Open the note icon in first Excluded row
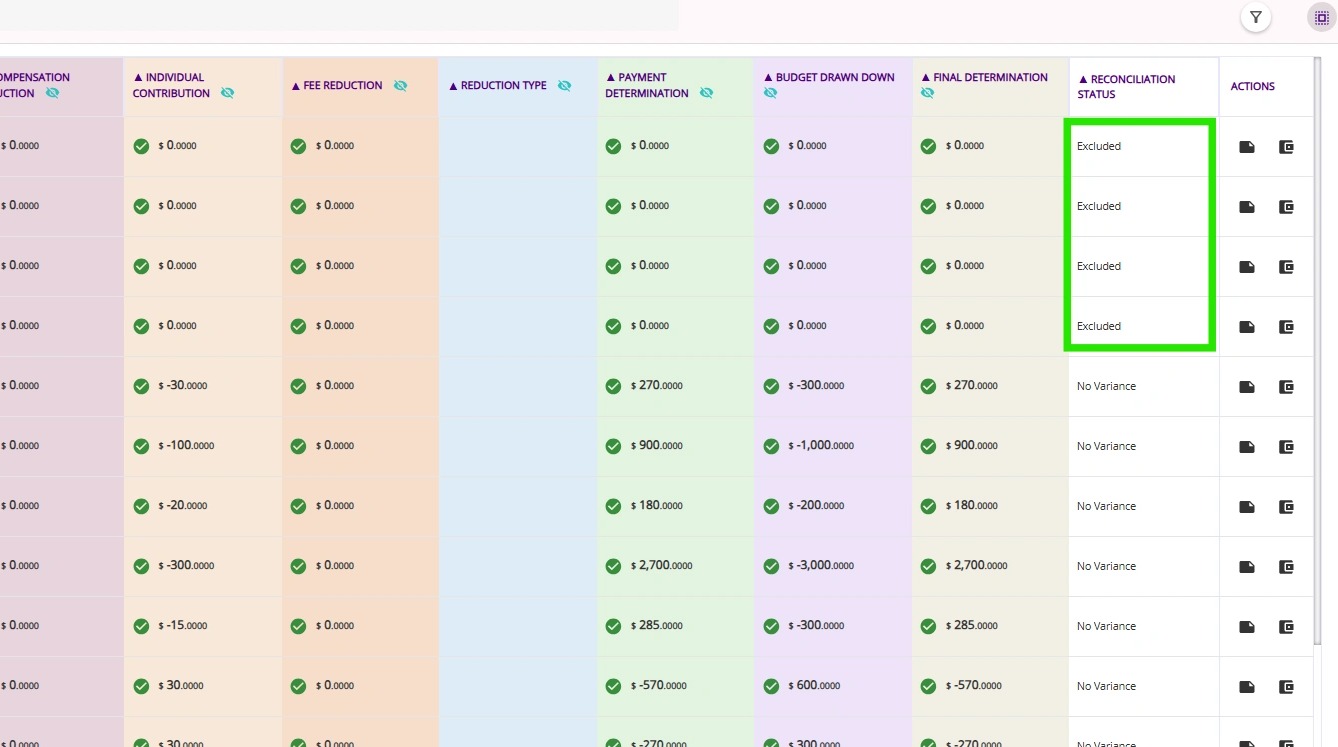1338x747 pixels. pyautogui.click(x=1247, y=147)
